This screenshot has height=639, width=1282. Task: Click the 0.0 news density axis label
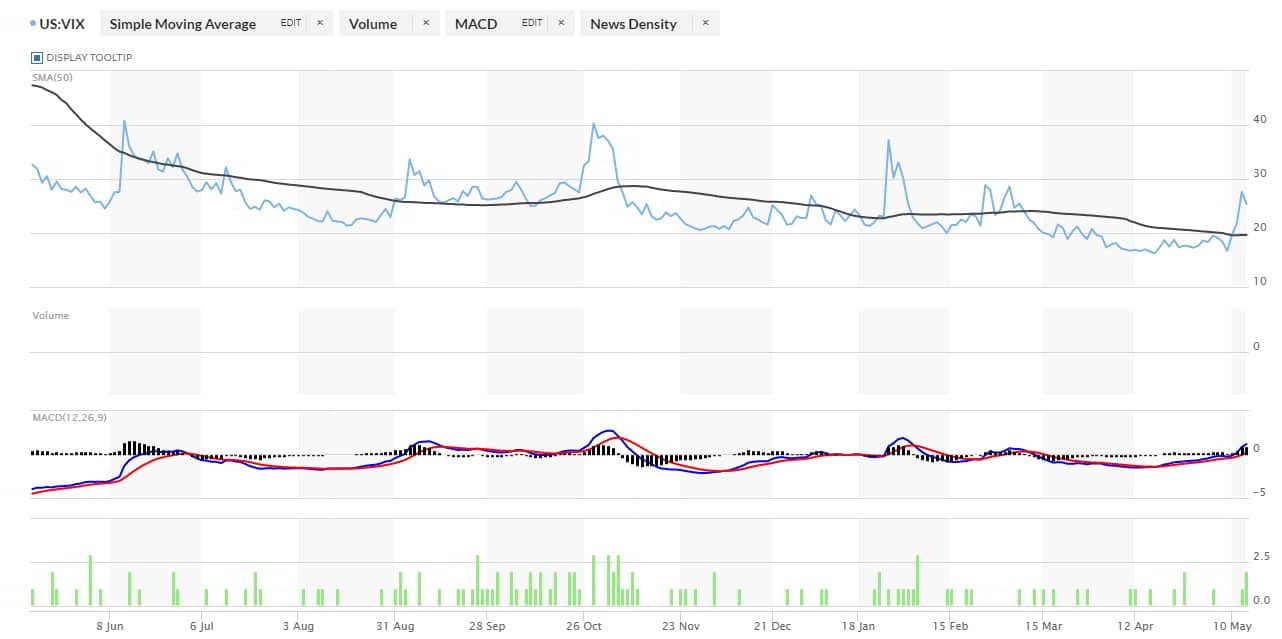(1261, 601)
